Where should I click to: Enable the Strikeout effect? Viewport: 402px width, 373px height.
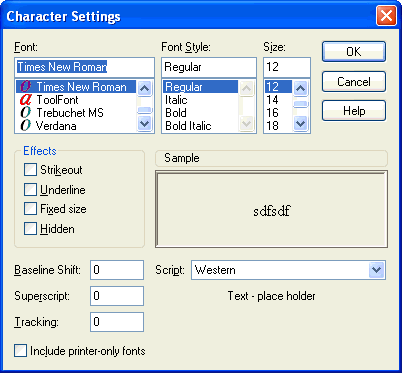30,169
